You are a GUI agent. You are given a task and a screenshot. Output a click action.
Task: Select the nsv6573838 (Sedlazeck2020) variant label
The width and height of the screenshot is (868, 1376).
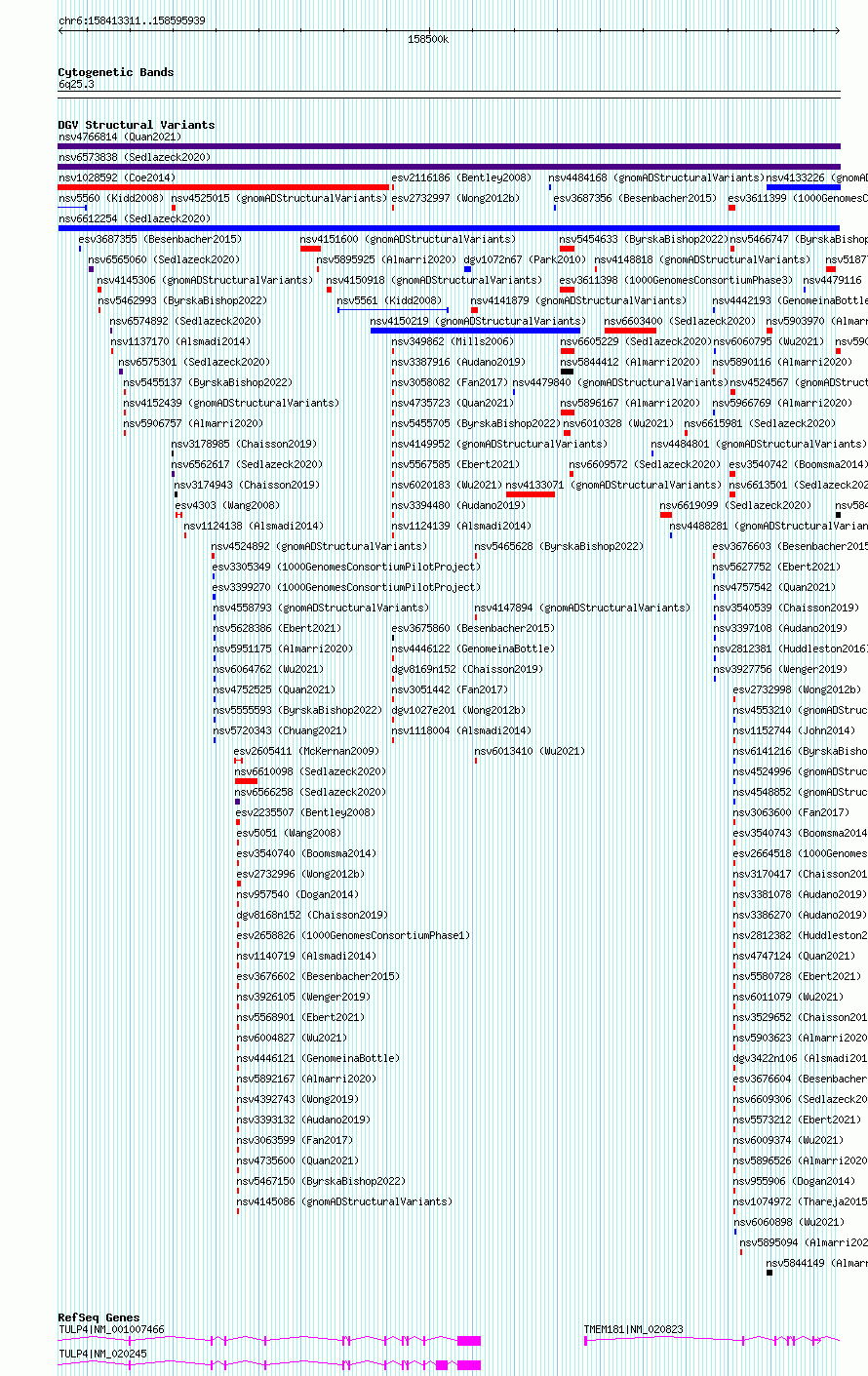(x=135, y=157)
